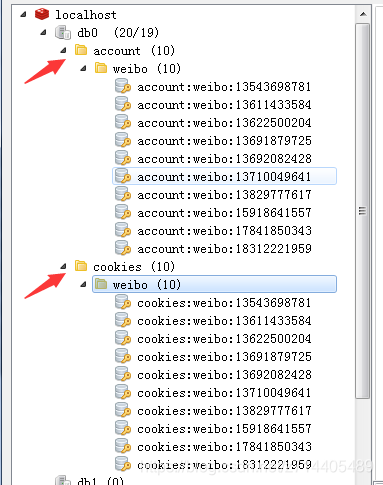Screen dimensions: 383x485
Task: Open key cookies:weibo:13691879725
Action: pos(224,357)
